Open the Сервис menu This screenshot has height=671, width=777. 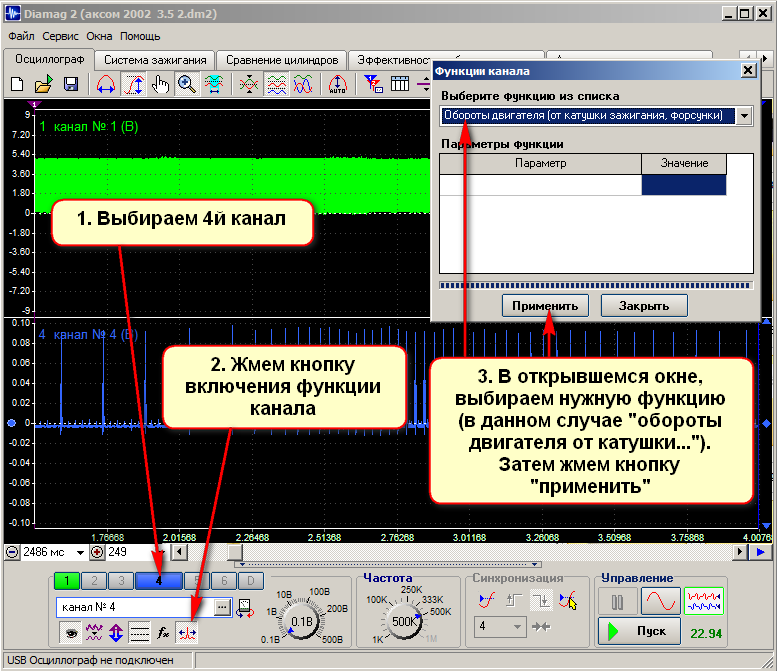tap(60, 36)
